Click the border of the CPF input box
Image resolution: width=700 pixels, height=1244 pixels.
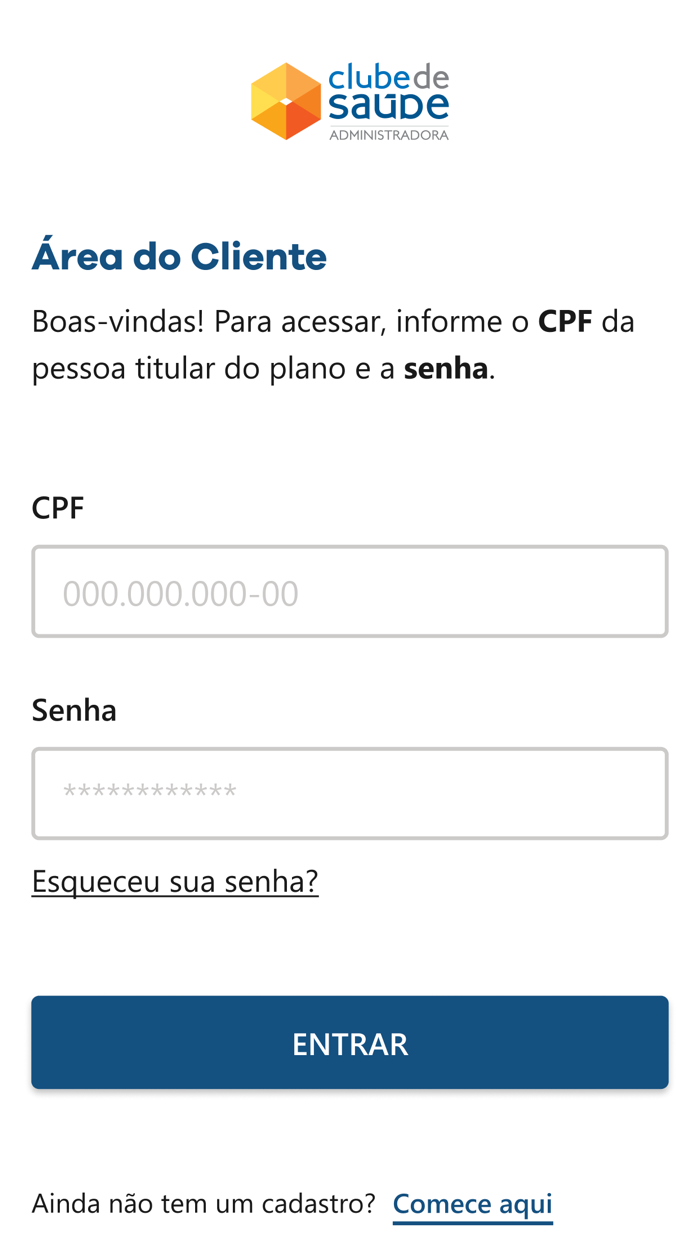350,548
